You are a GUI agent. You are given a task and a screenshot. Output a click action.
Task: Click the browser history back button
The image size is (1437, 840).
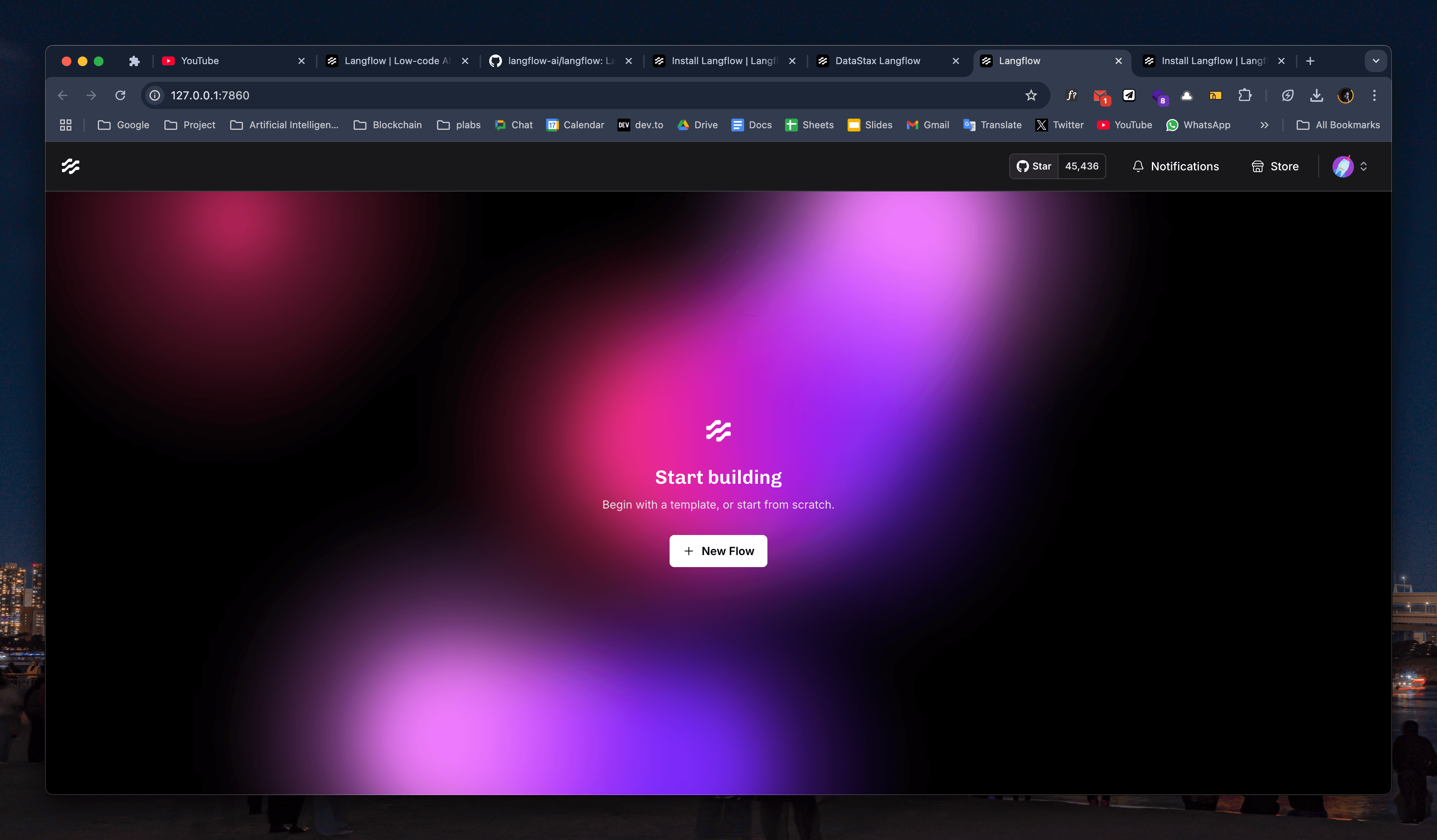tap(62, 95)
